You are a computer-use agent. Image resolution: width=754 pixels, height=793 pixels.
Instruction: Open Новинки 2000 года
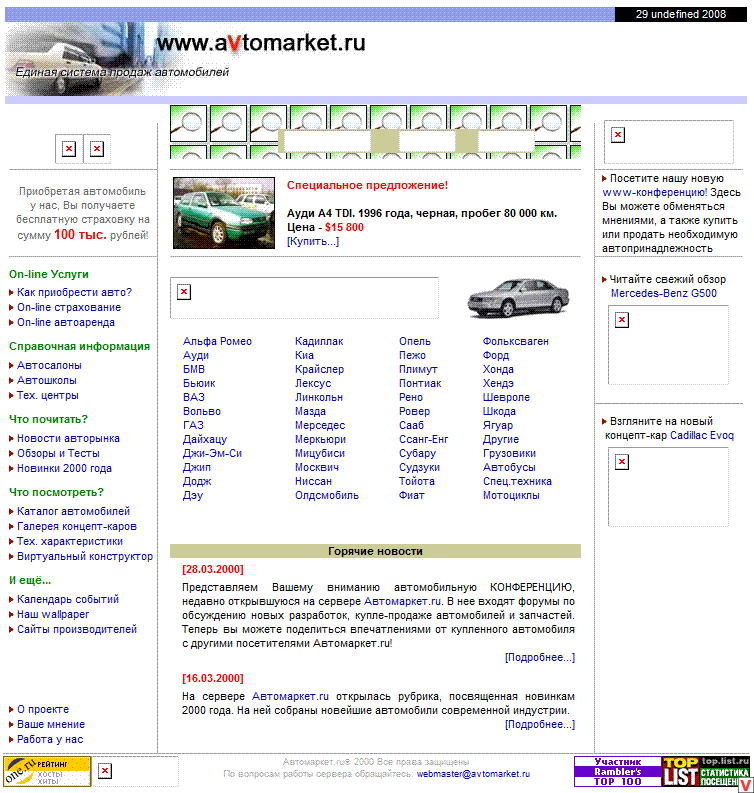tap(64, 469)
